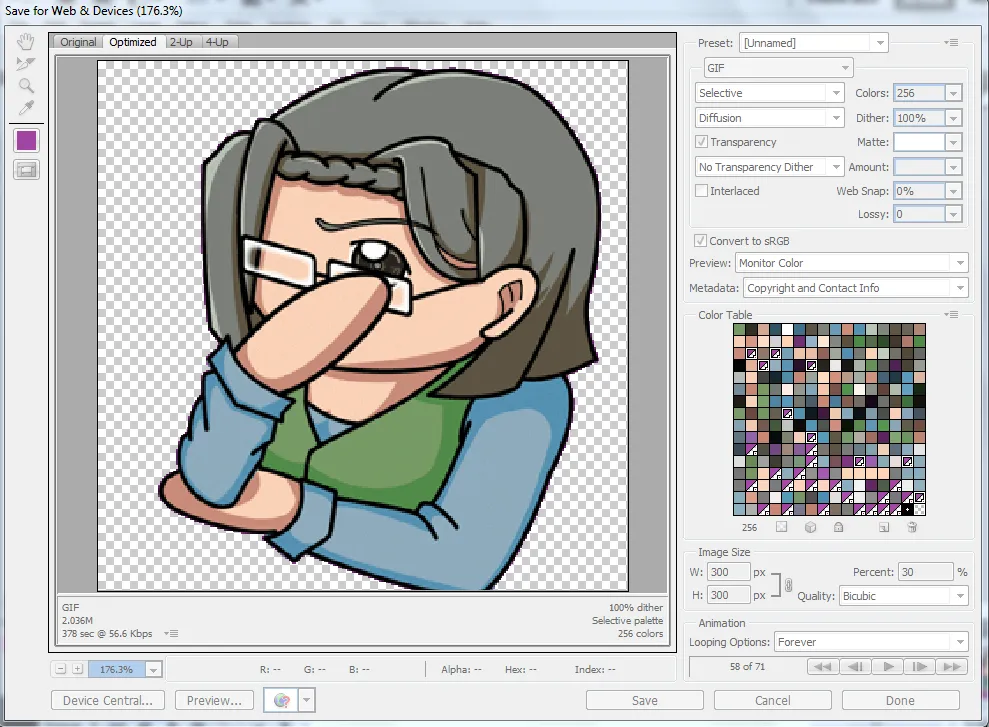Open the Preset dropdown
The height and width of the screenshot is (727, 989).
tap(814, 43)
